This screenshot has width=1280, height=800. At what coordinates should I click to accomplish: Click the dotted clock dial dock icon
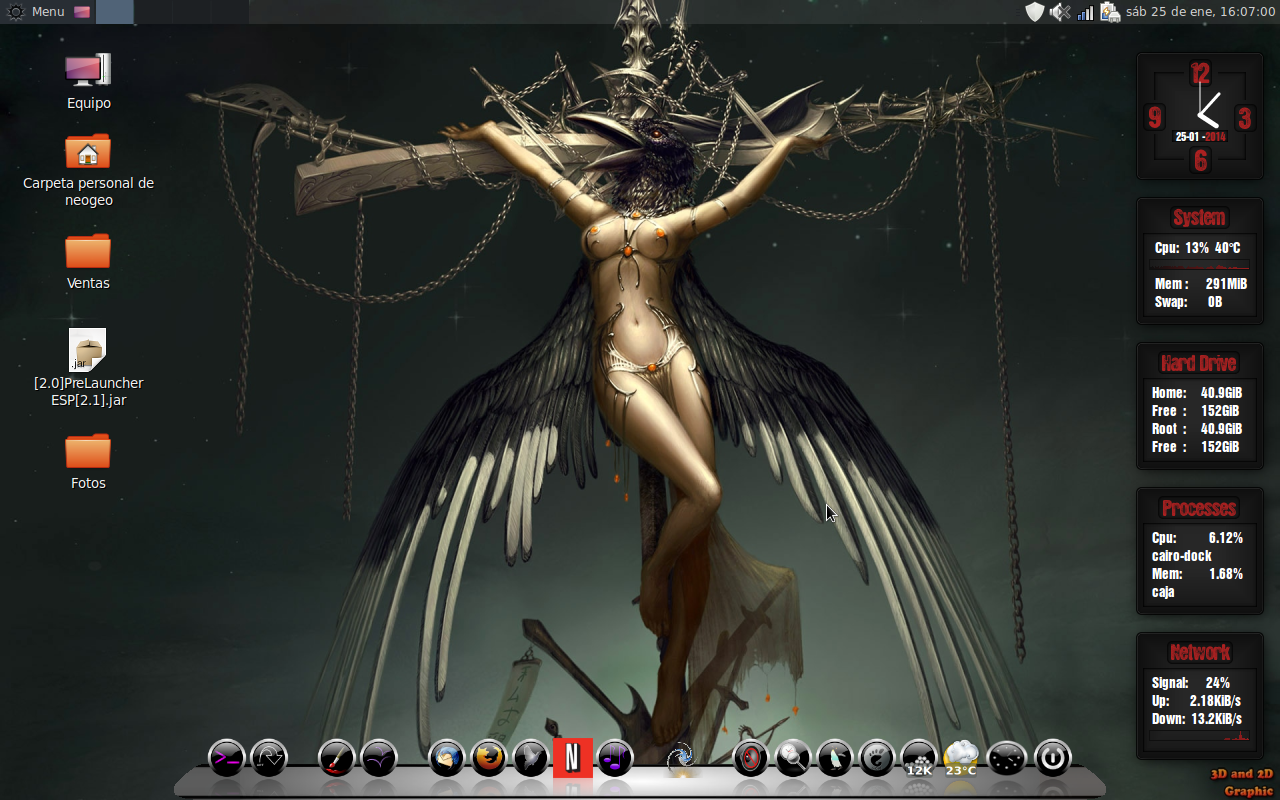coord(1007,758)
